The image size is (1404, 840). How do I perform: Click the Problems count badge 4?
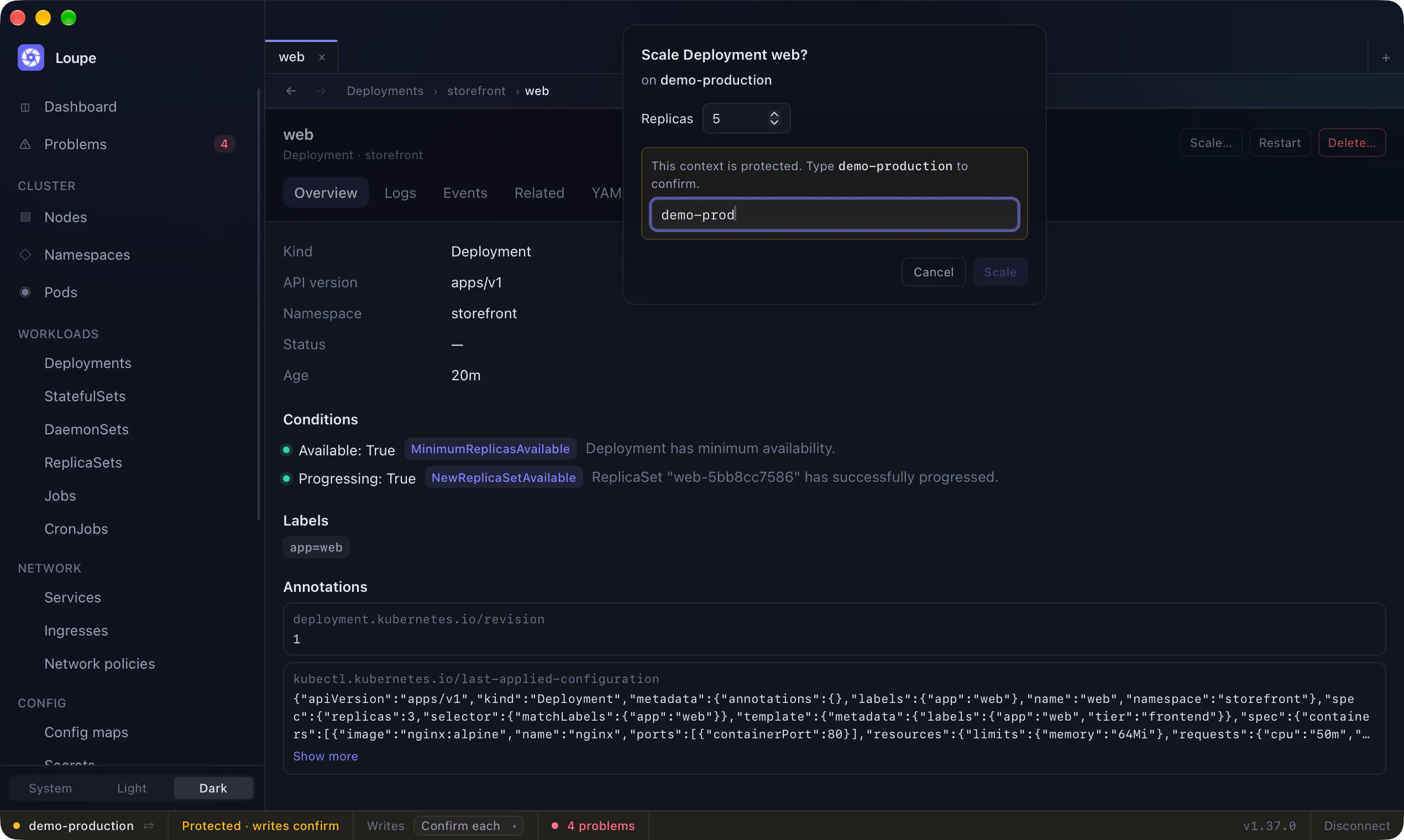click(x=224, y=144)
